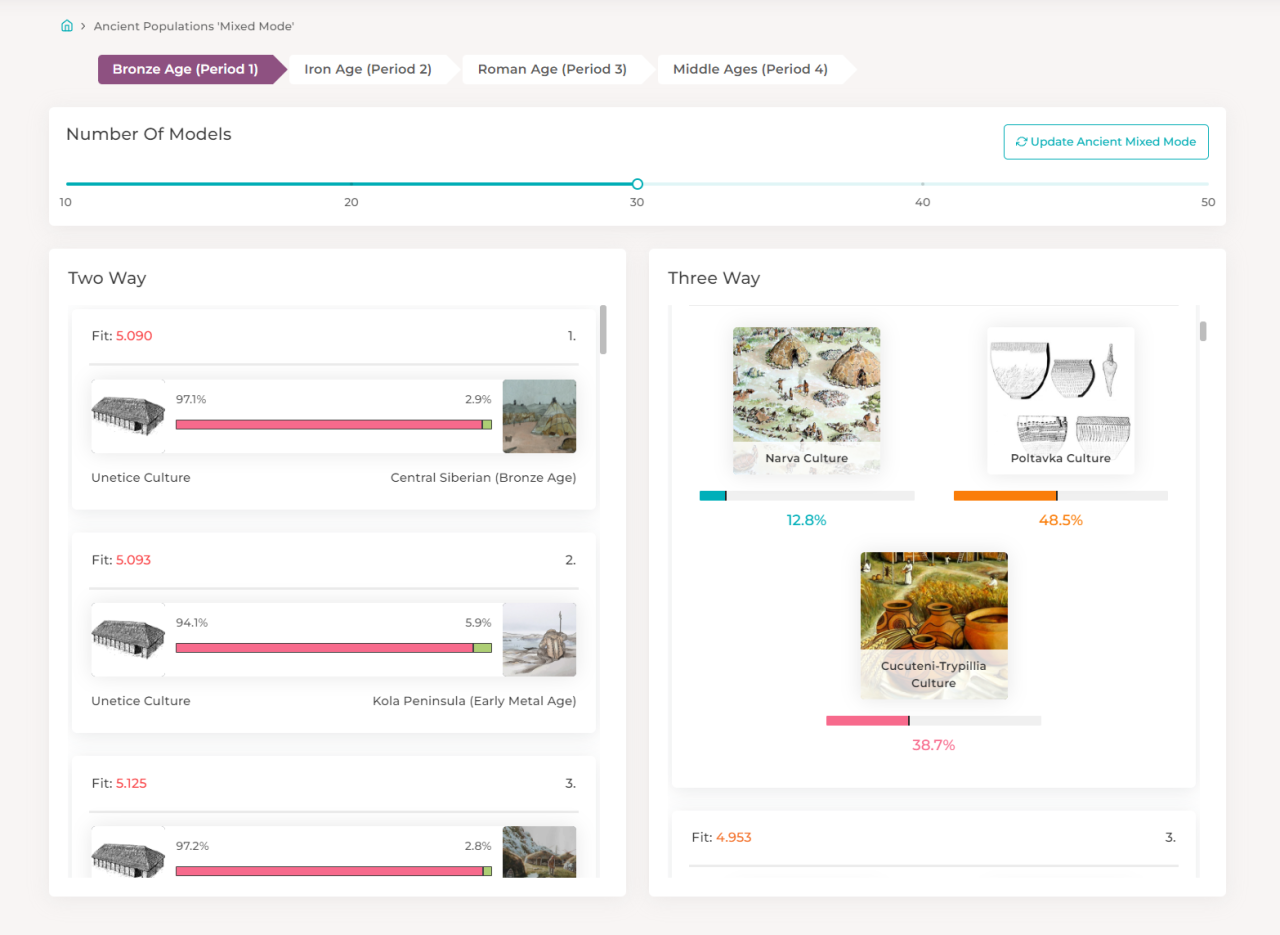Click the Update Ancient Mixed Mode button

[1106, 142]
